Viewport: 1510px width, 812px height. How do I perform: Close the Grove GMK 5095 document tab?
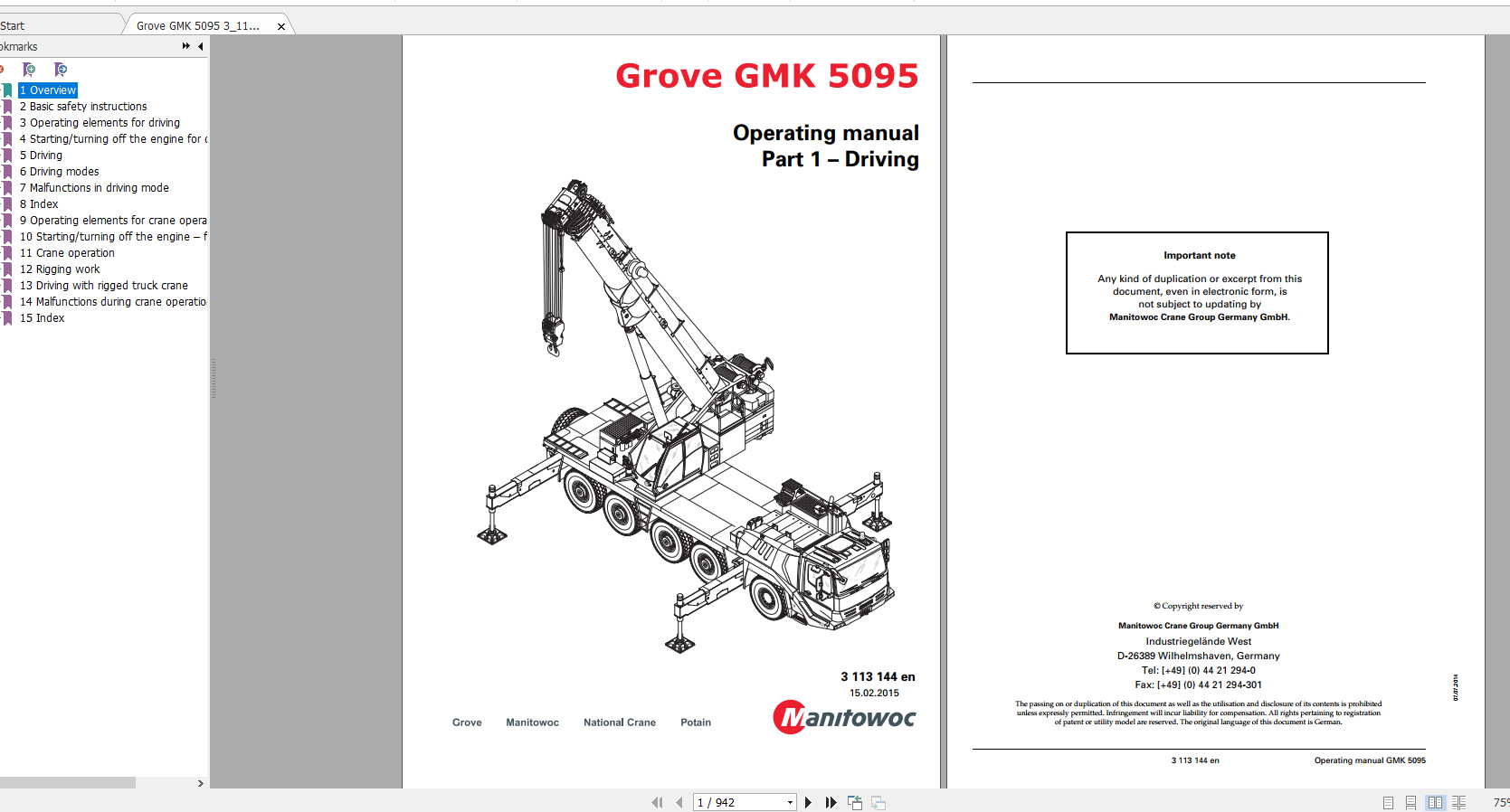(281, 26)
